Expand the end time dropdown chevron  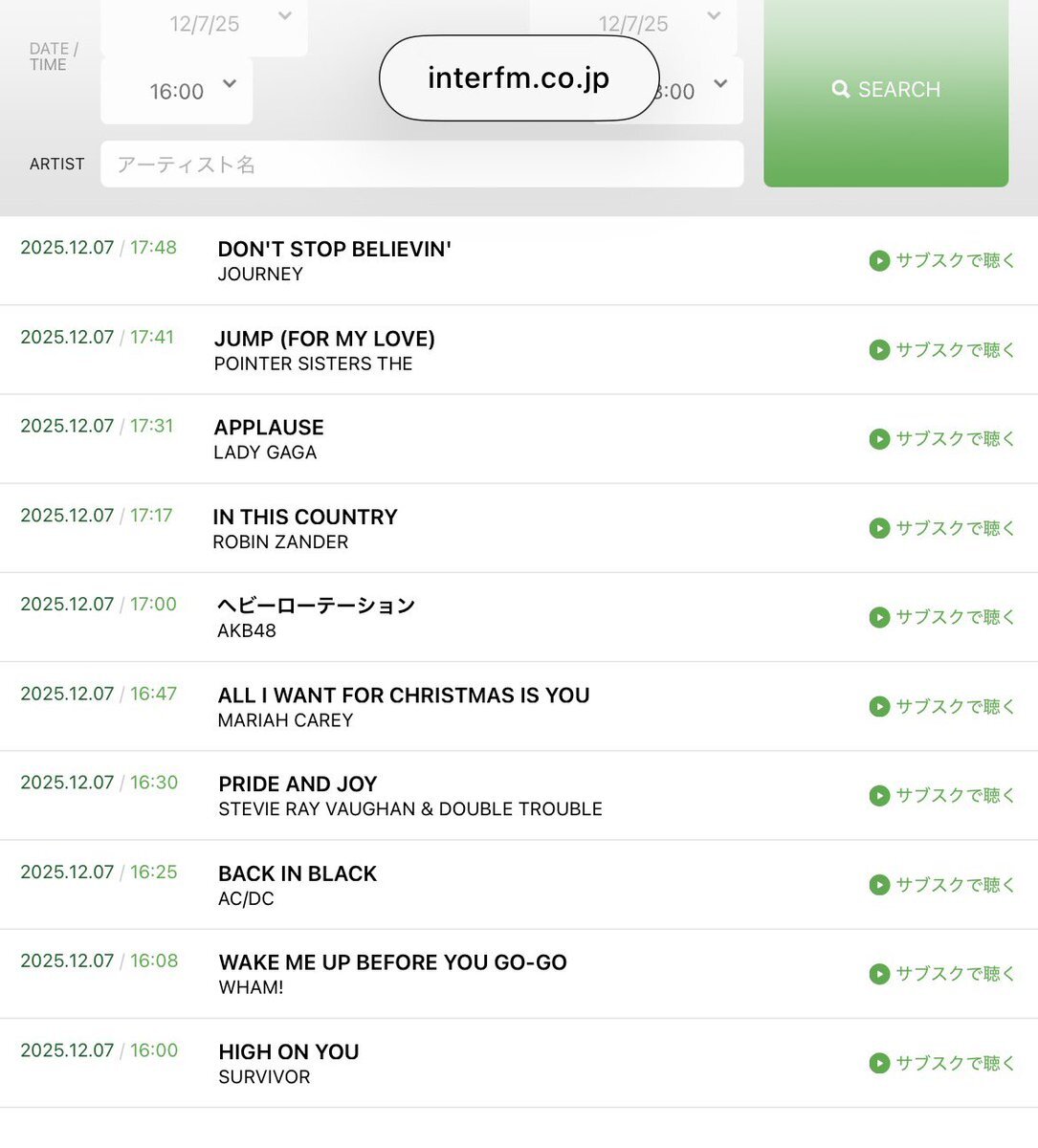coord(720,84)
